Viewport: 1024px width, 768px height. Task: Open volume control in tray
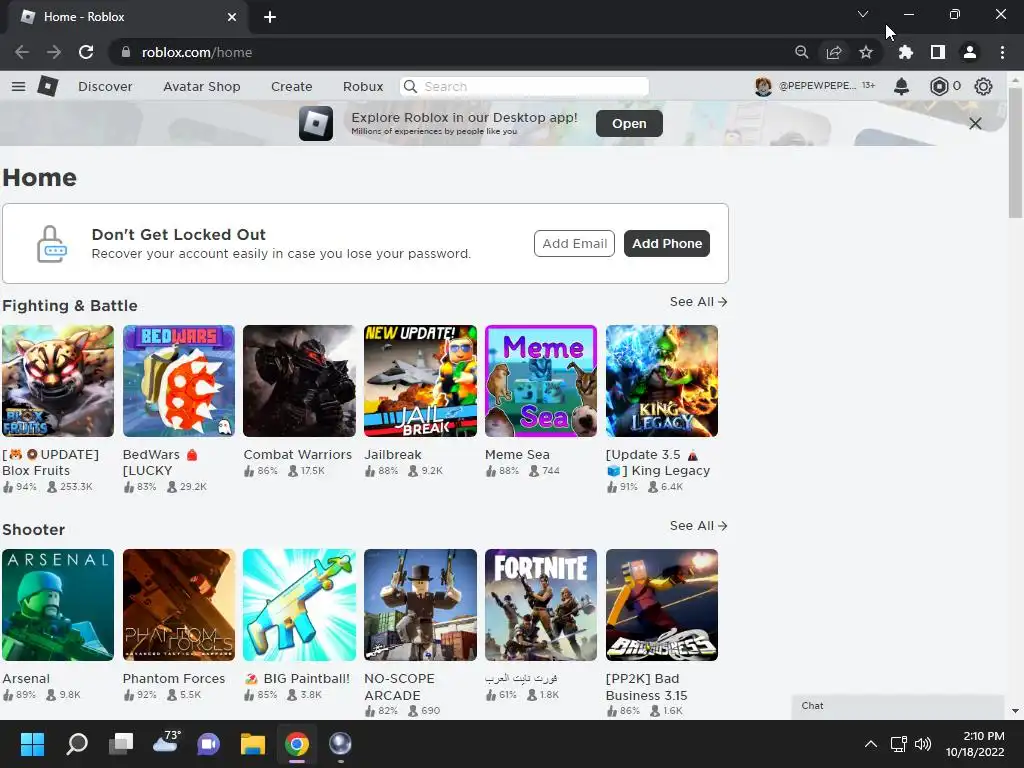point(923,744)
